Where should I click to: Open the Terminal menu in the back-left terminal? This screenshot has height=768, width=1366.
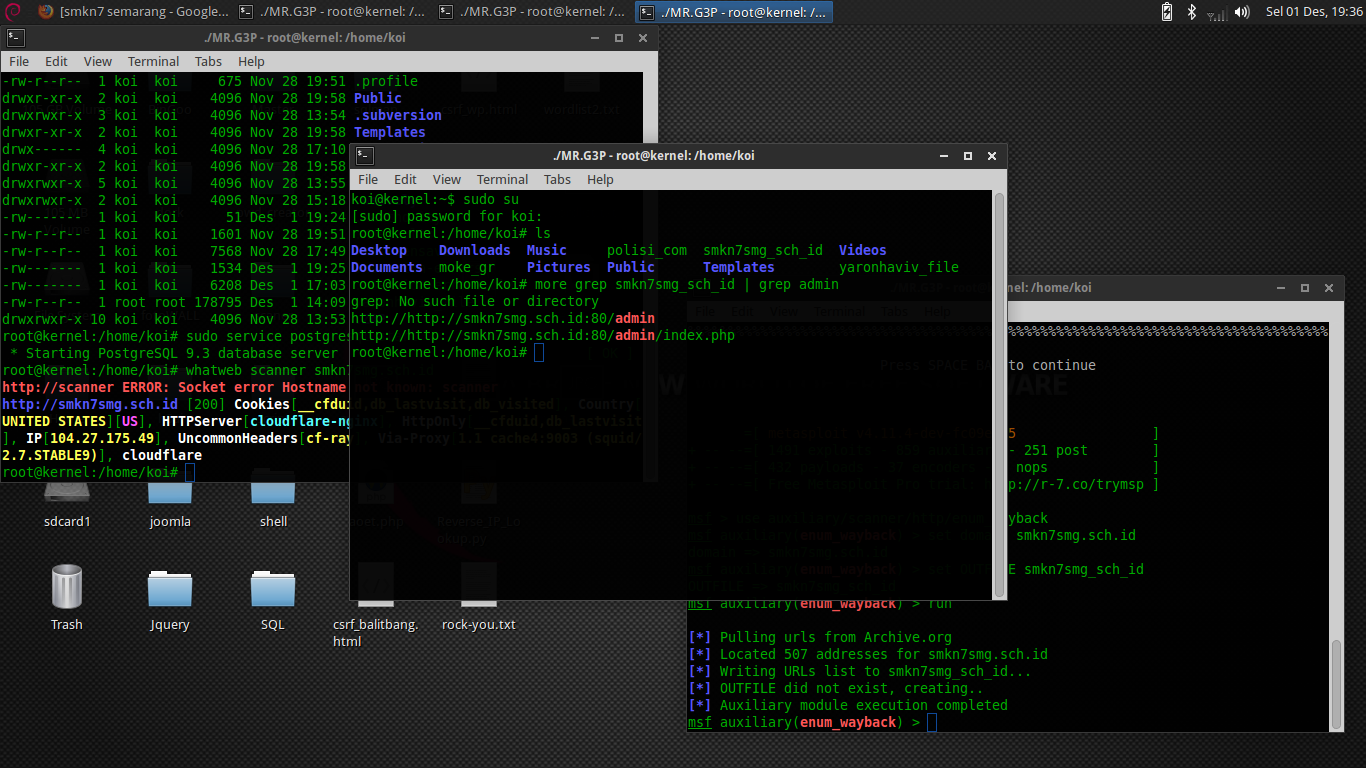pyautogui.click(x=153, y=62)
